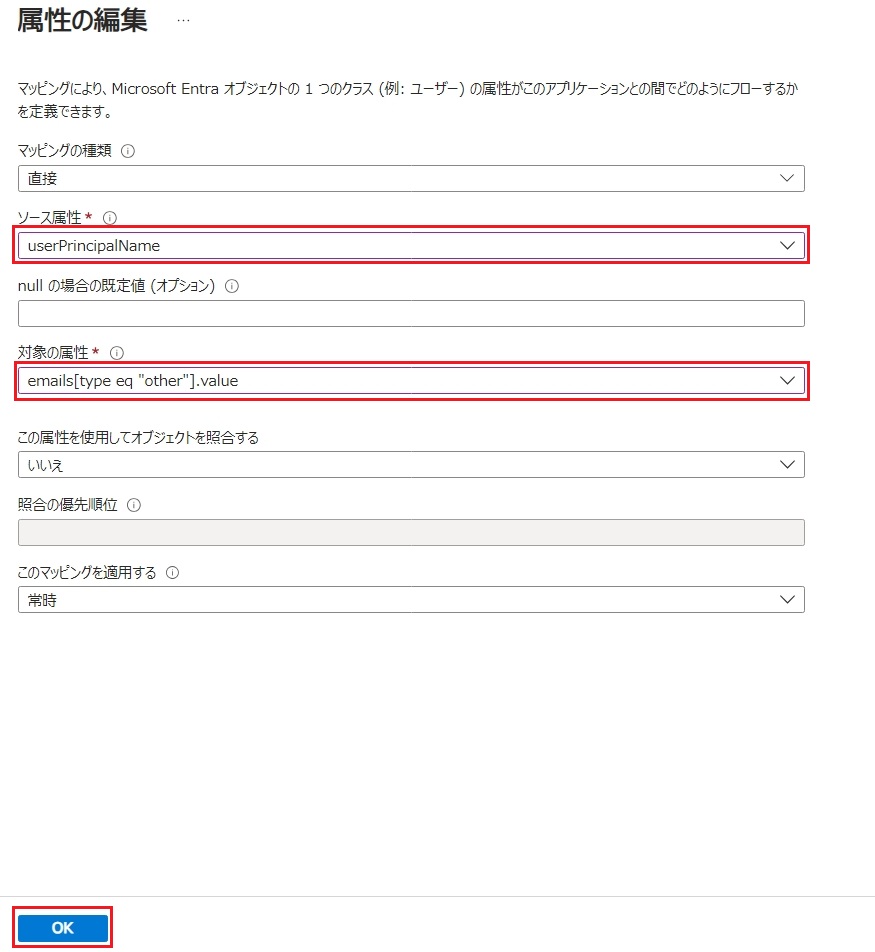Click the chevron arrow of ソース属性 combo box
Image resolution: width=875 pixels, height=952 pixels.
(788, 245)
